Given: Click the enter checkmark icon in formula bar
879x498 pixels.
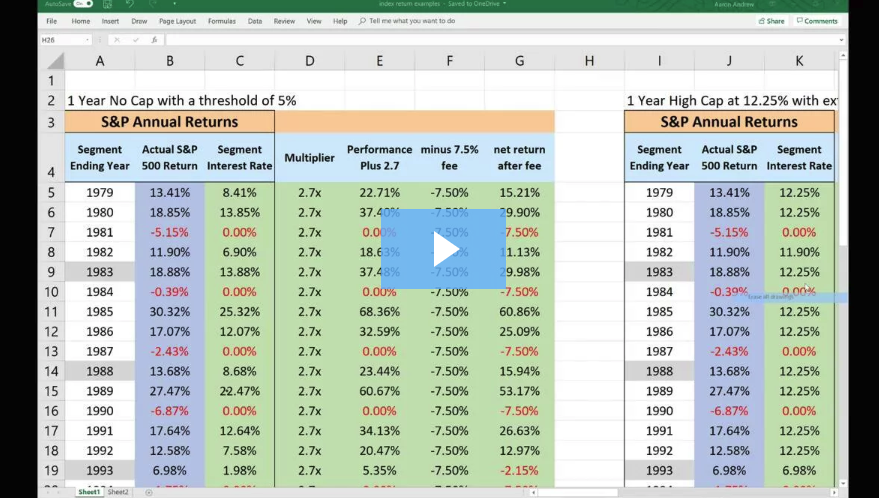Looking at the screenshot, I should pos(135,40).
